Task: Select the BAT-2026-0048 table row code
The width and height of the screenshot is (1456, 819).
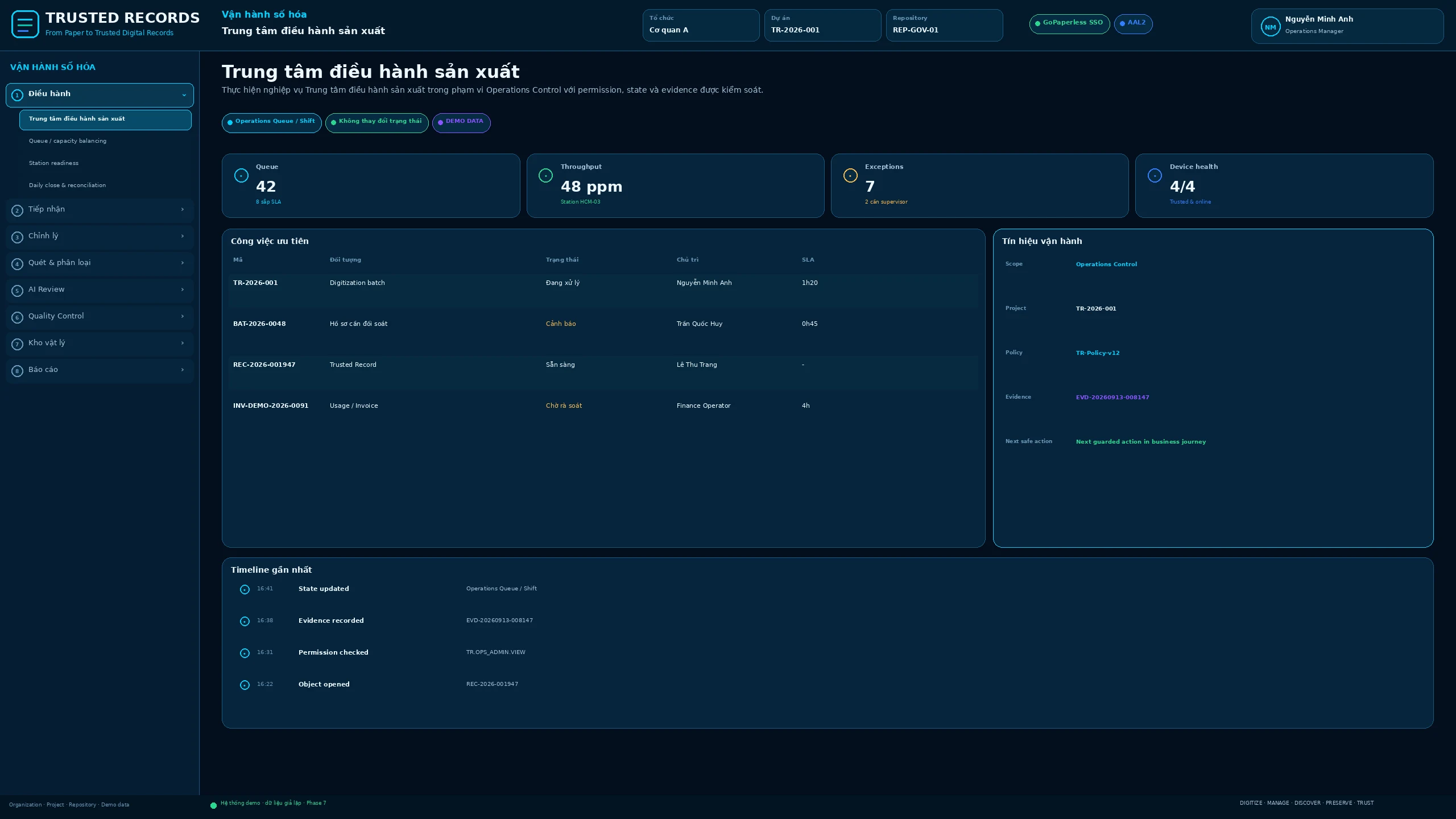Action: (259, 324)
